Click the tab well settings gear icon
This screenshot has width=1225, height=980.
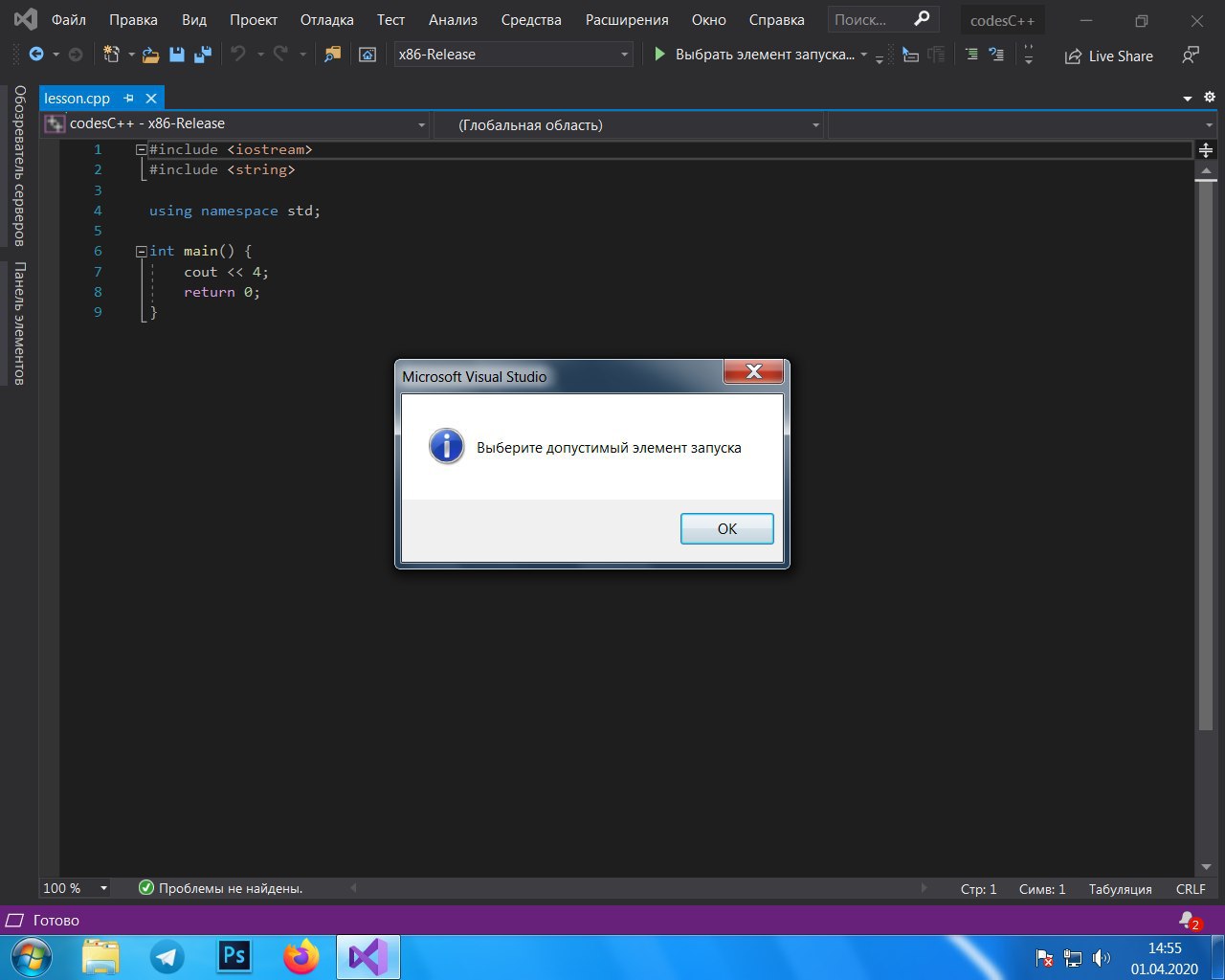coord(1209,97)
